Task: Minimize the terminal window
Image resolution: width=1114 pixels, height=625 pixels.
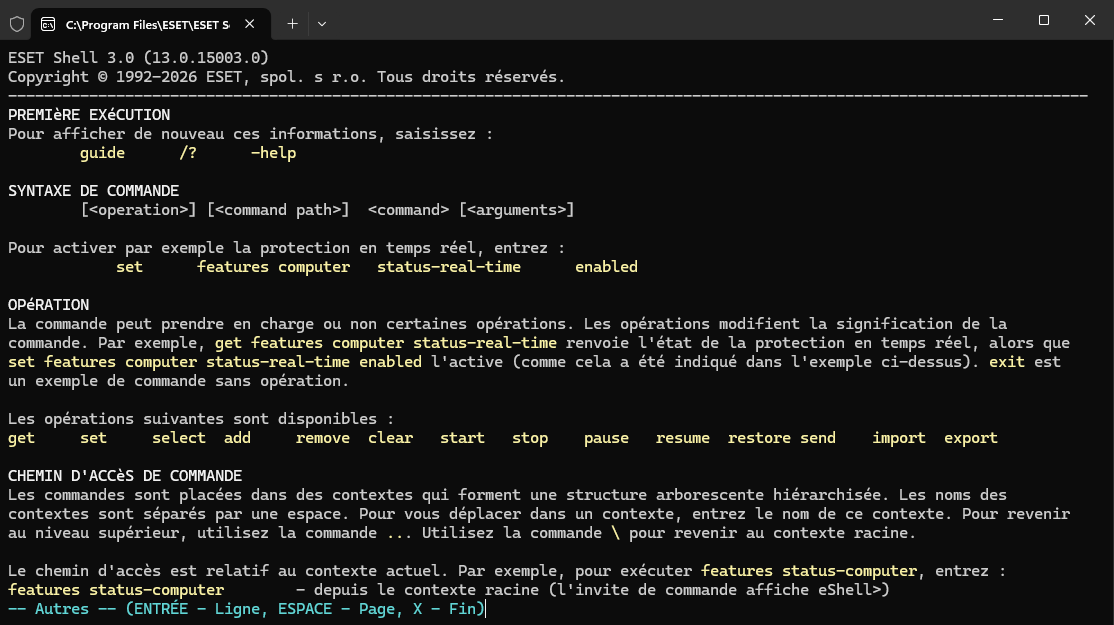Action: tap(997, 20)
